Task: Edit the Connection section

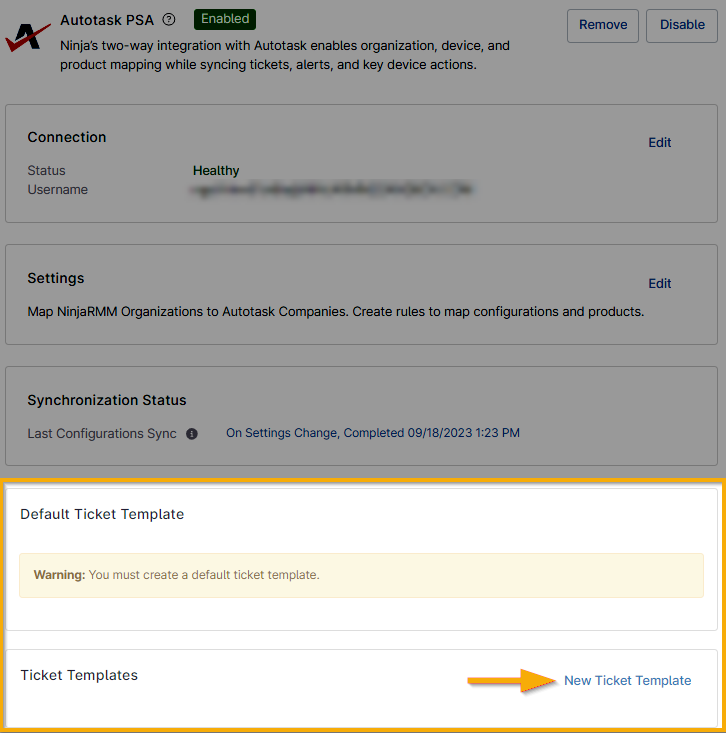Action: tap(659, 142)
